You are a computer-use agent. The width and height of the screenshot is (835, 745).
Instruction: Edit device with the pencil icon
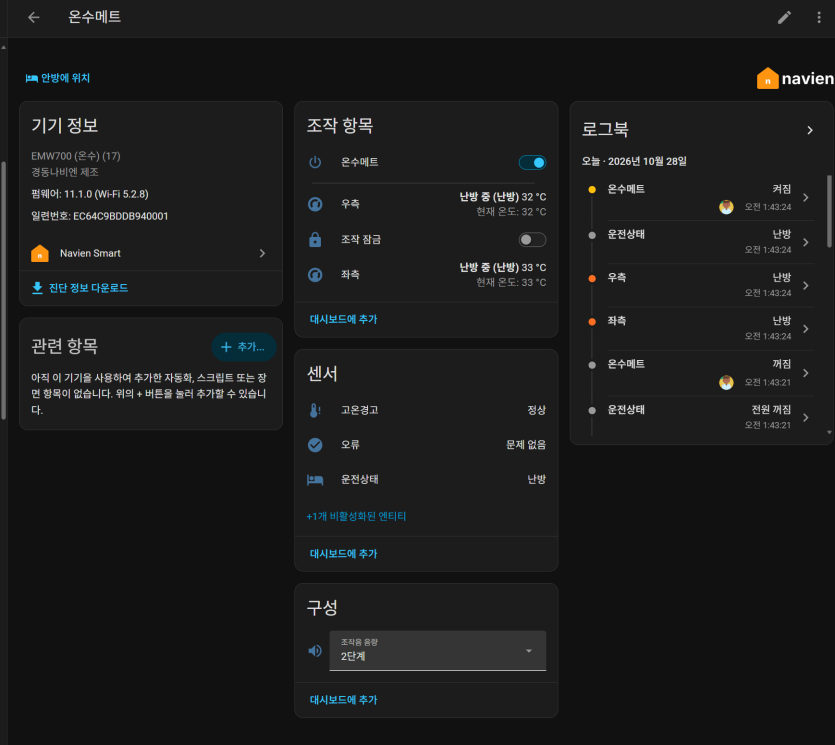coord(784,18)
